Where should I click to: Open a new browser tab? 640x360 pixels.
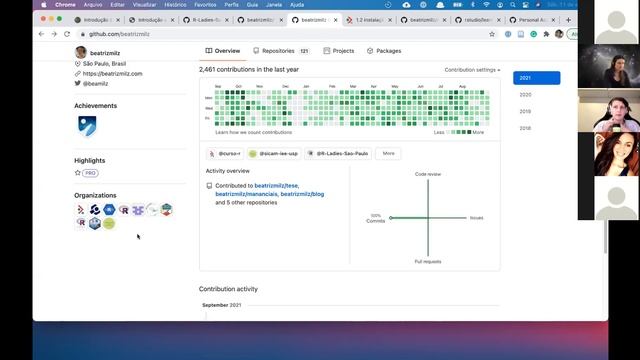[568, 20]
